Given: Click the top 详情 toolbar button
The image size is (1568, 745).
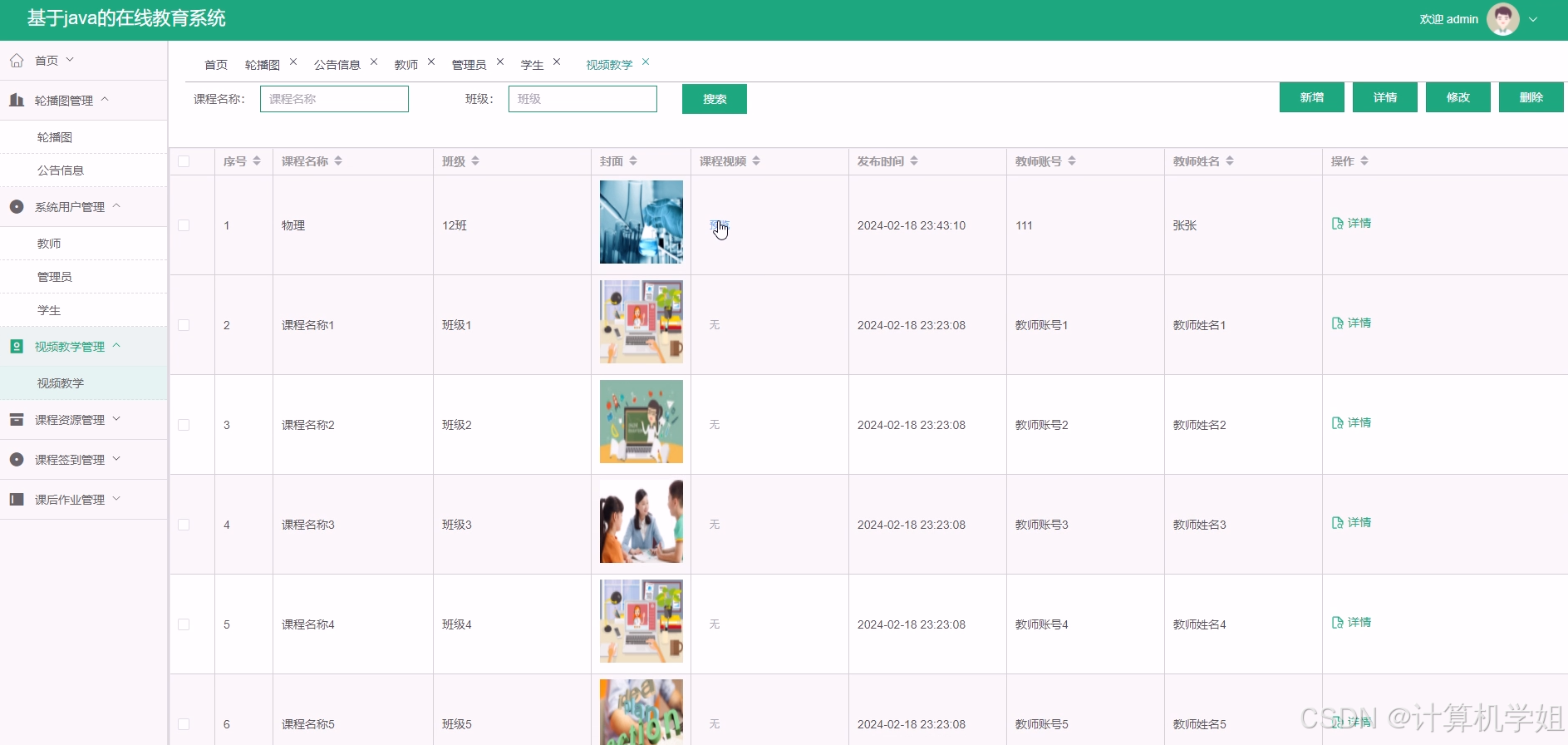Looking at the screenshot, I should point(1385,97).
